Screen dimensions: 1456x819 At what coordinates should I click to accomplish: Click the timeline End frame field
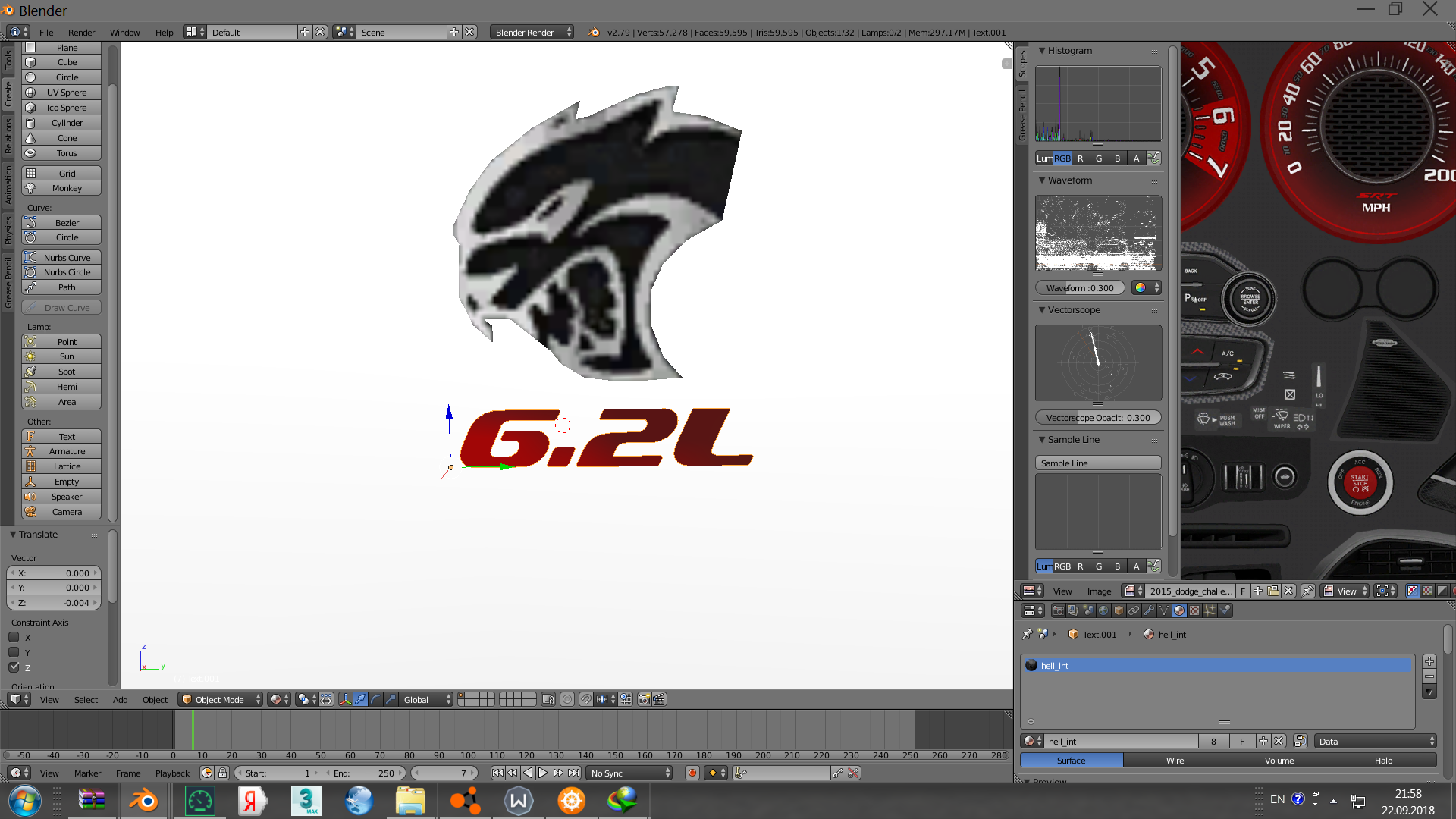point(365,773)
